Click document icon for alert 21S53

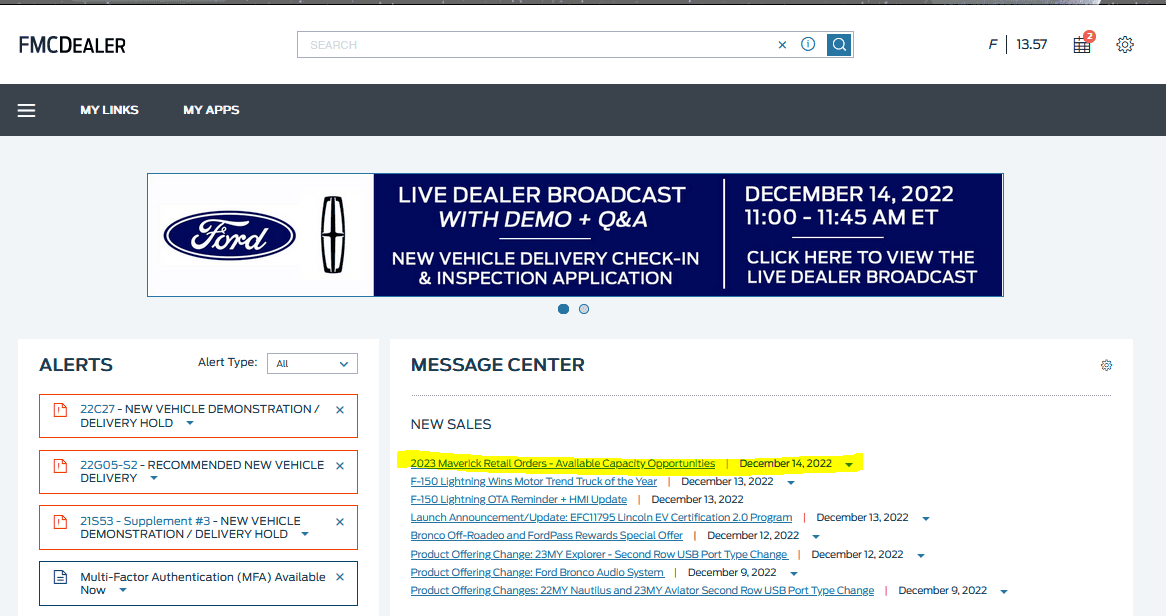pyautogui.click(x=60, y=522)
